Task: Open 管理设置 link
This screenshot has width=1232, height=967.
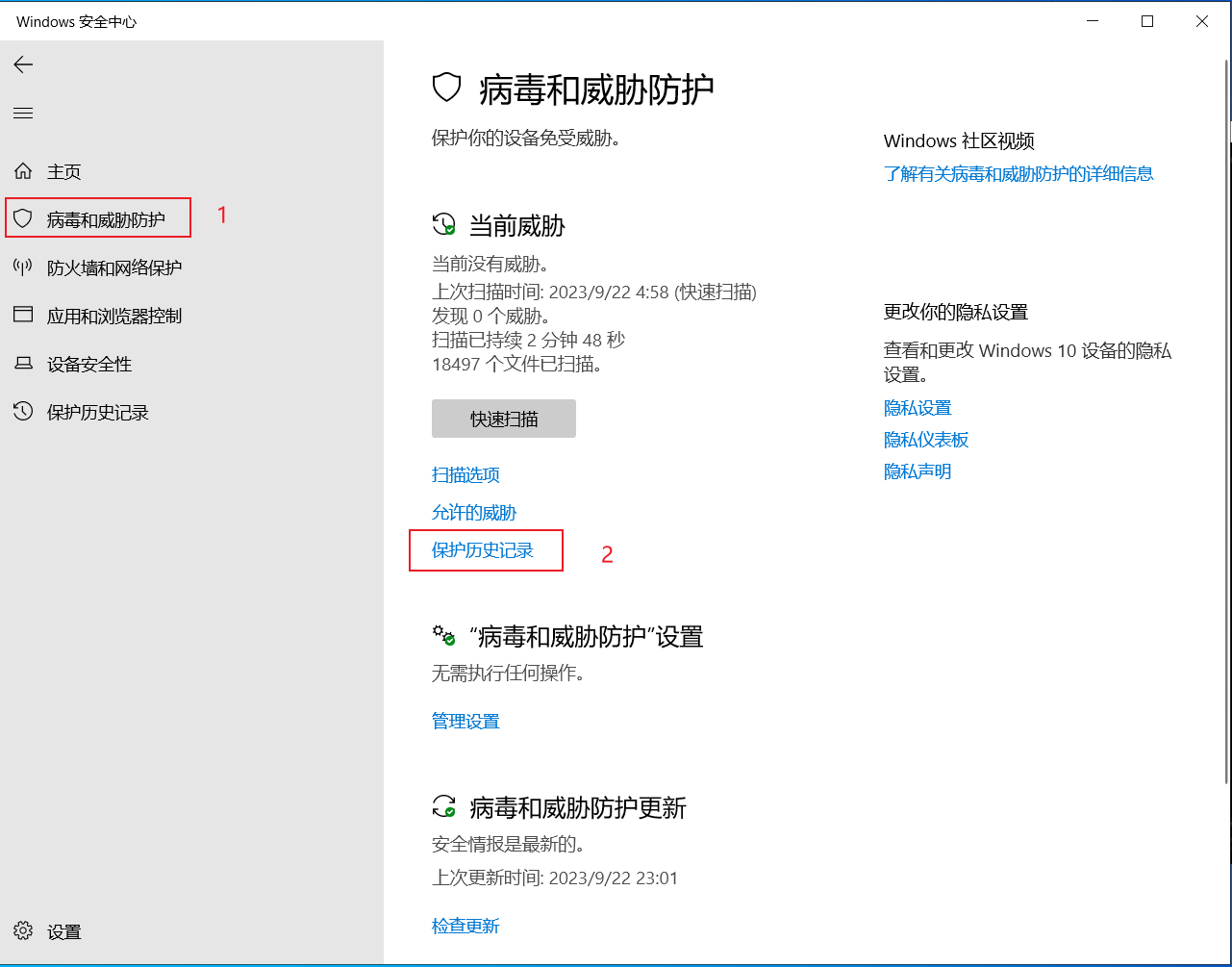Action: tap(465, 721)
